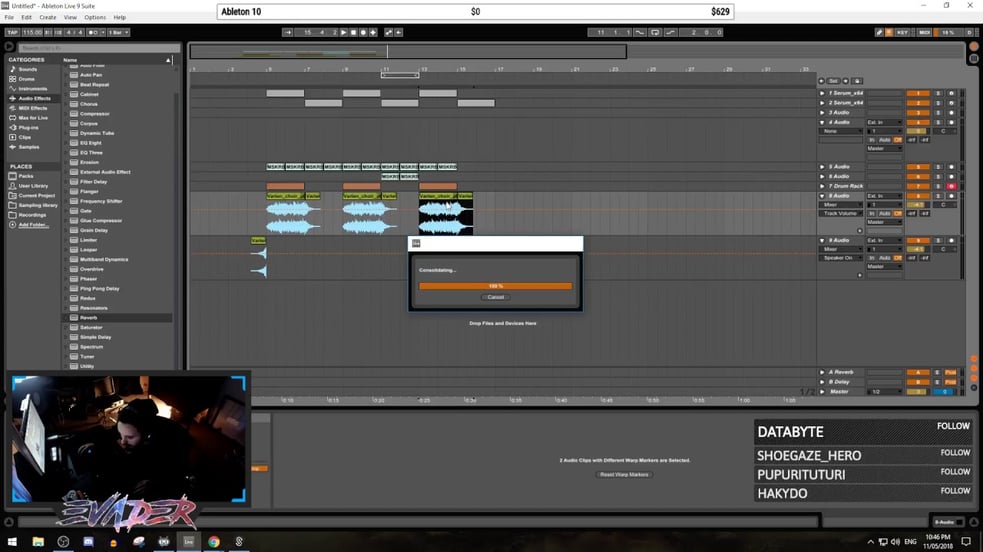Select the Clips category

click(x=24, y=137)
